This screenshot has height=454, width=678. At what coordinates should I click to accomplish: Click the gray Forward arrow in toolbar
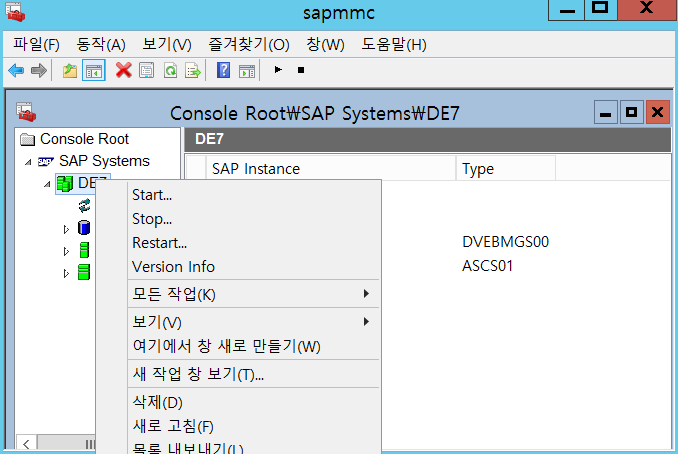[39, 70]
